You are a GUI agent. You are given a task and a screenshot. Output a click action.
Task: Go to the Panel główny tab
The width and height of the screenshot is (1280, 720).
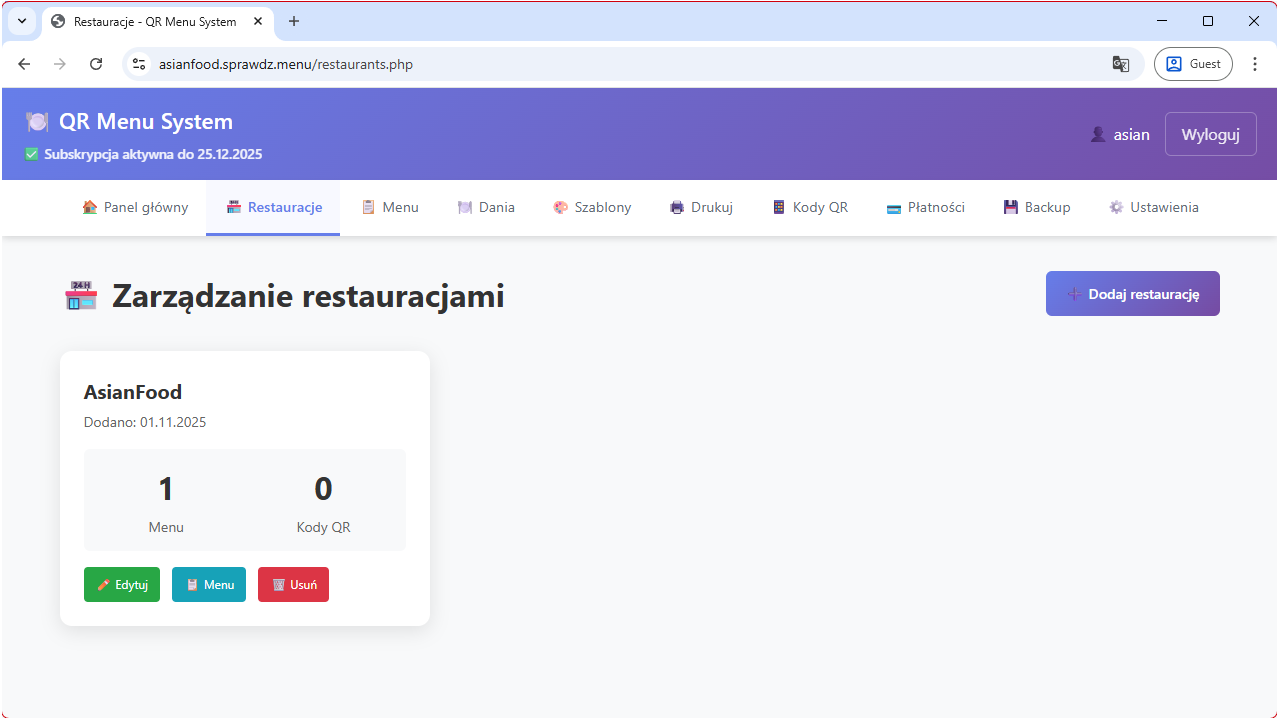(134, 207)
